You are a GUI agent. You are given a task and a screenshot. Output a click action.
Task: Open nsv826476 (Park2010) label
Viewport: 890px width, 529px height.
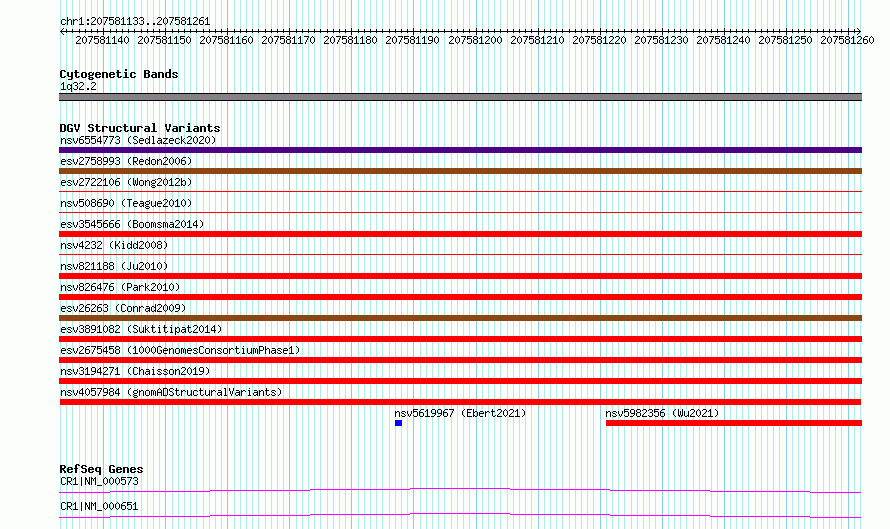(x=120, y=287)
